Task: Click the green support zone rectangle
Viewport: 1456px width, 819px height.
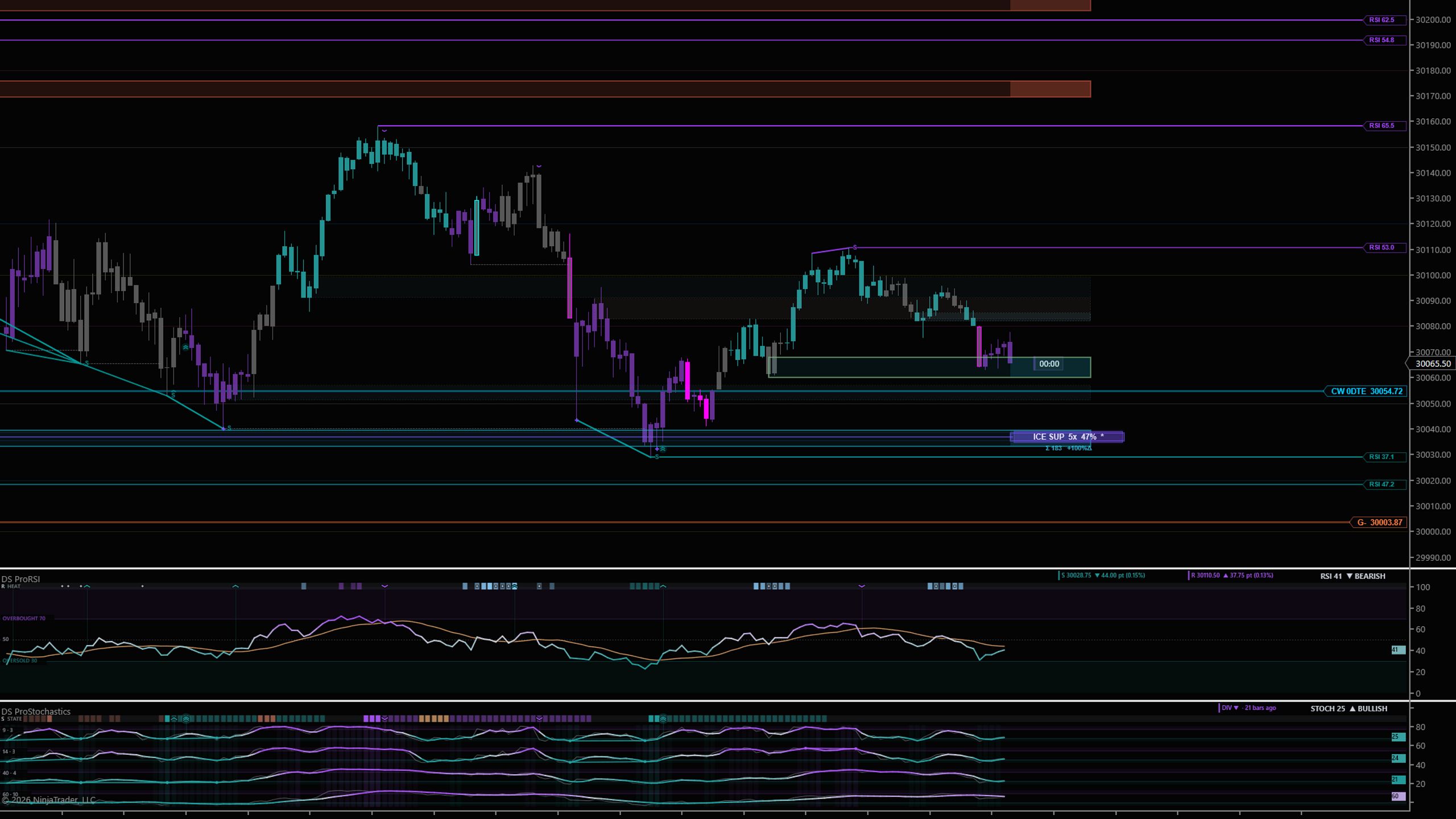Action: (929, 367)
